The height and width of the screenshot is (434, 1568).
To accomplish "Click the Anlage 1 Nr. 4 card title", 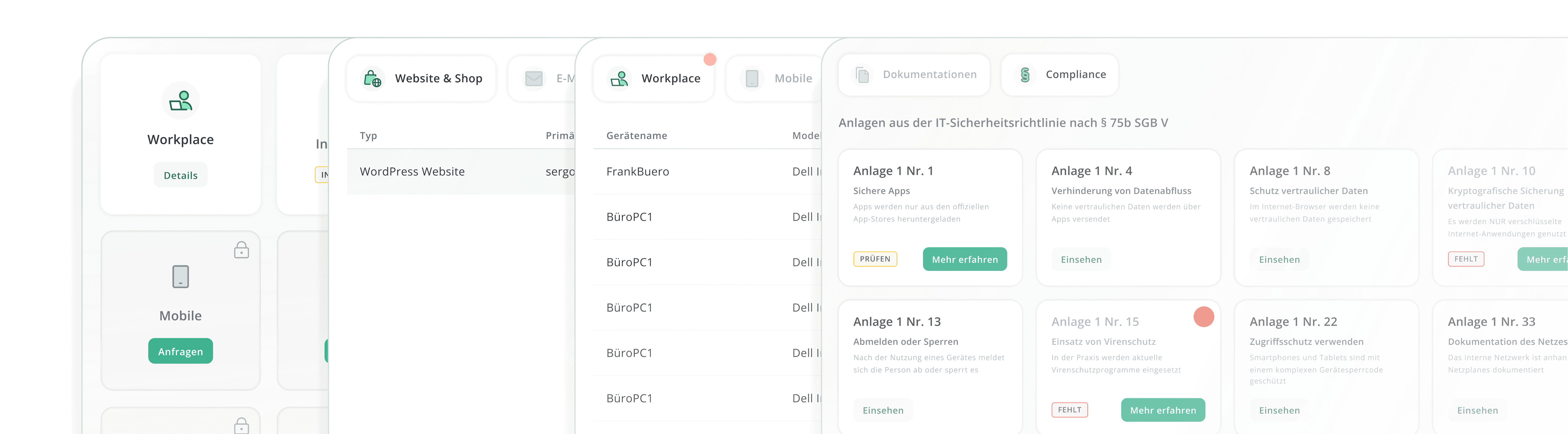I will pyautogui.click(x=1091, y=171).
